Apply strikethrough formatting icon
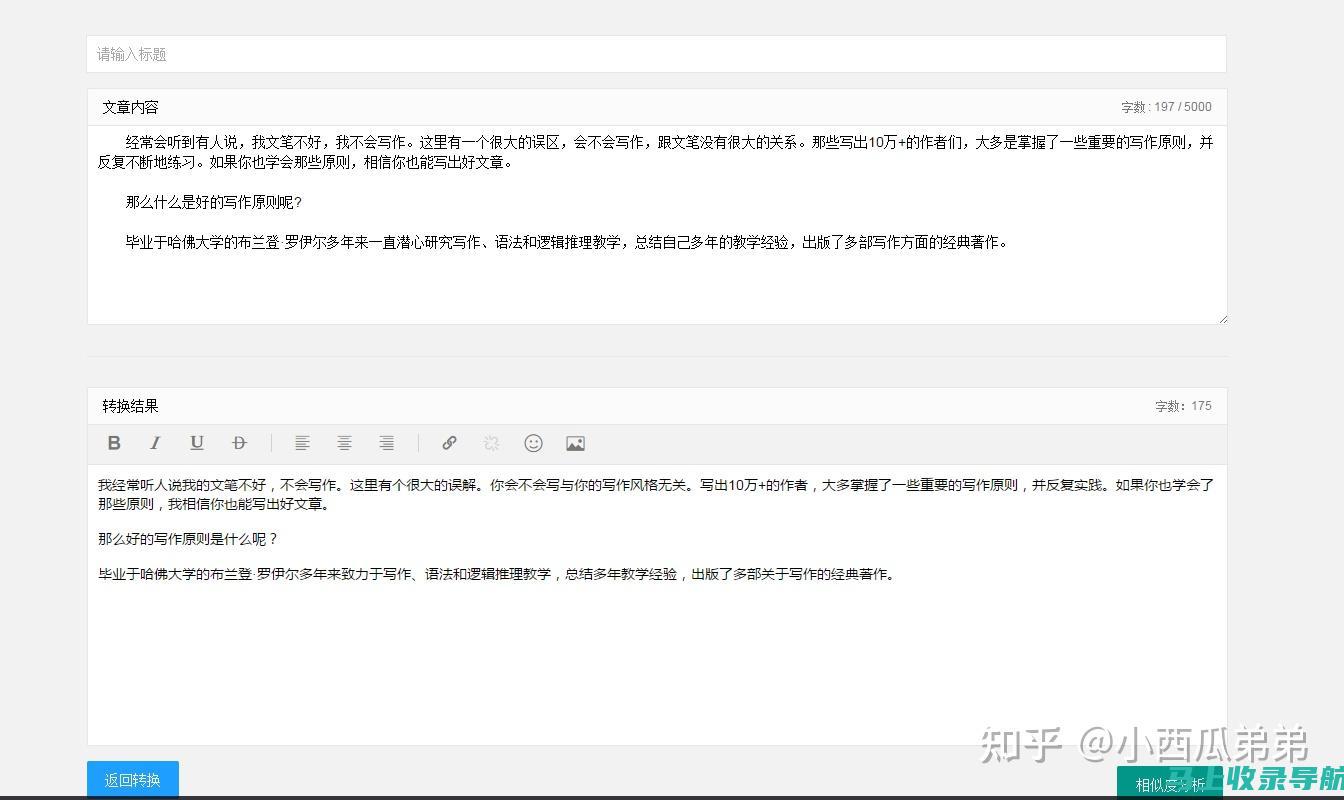This screenshot has width=1344, height=800. coord(239,443)
